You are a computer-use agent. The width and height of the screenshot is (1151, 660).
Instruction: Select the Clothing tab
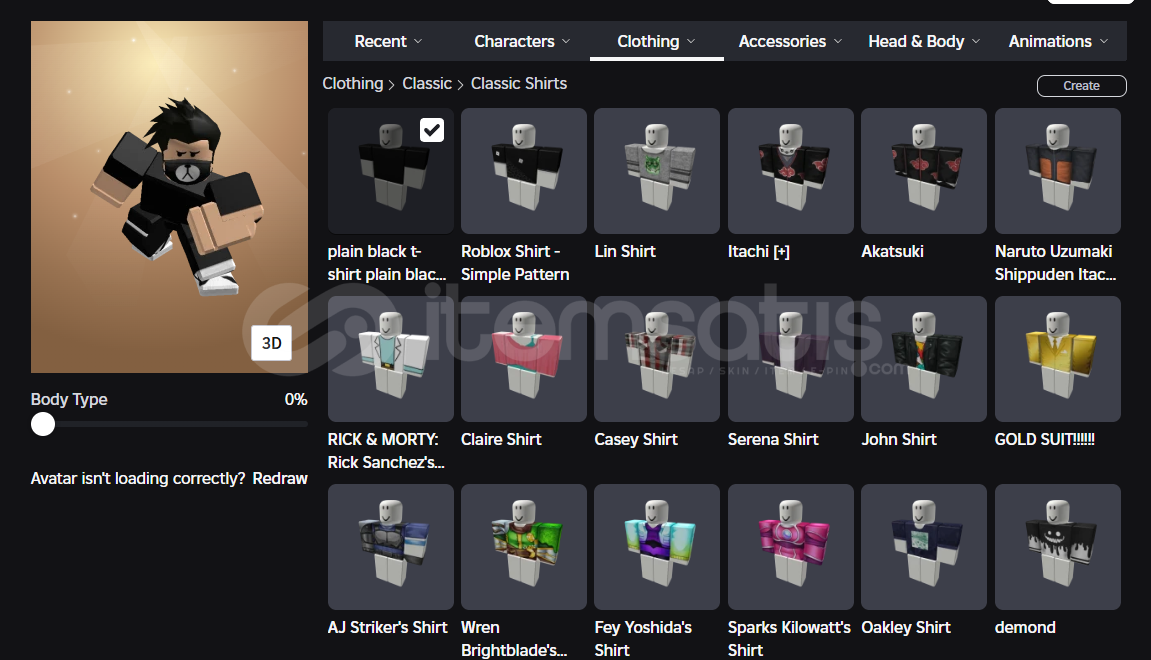click(656, 41)
